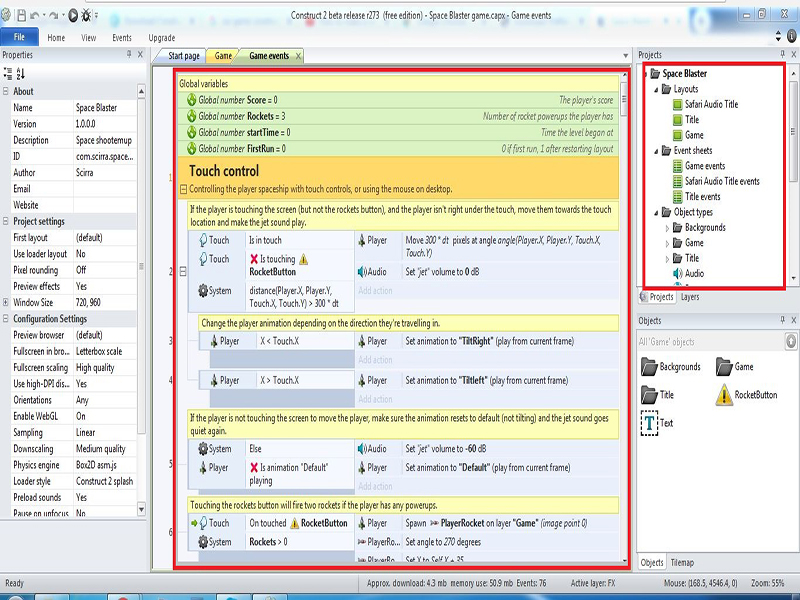Viewport: 800px width, 600px height.
Task: Collapse the Layouts folder in Projects
Action: click(x=656, y=89)
